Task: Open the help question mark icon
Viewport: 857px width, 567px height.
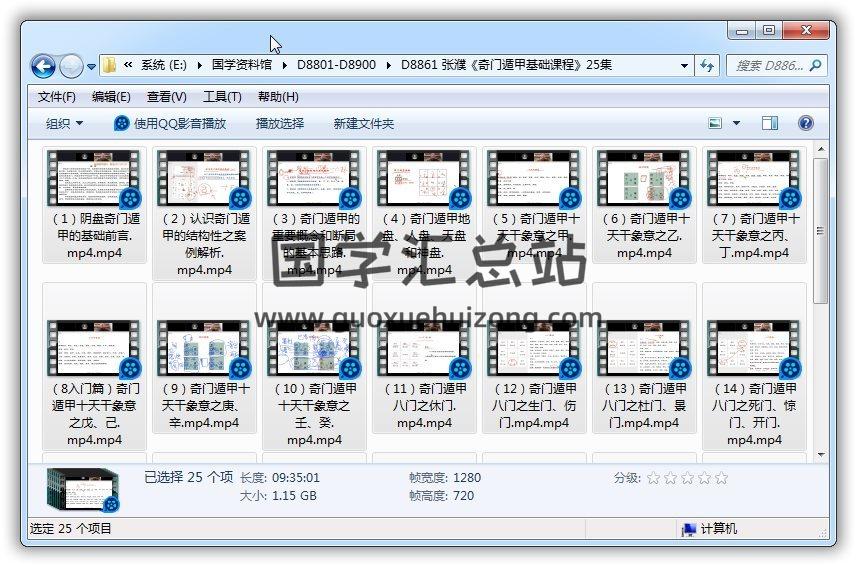Action: click(805, 123)
